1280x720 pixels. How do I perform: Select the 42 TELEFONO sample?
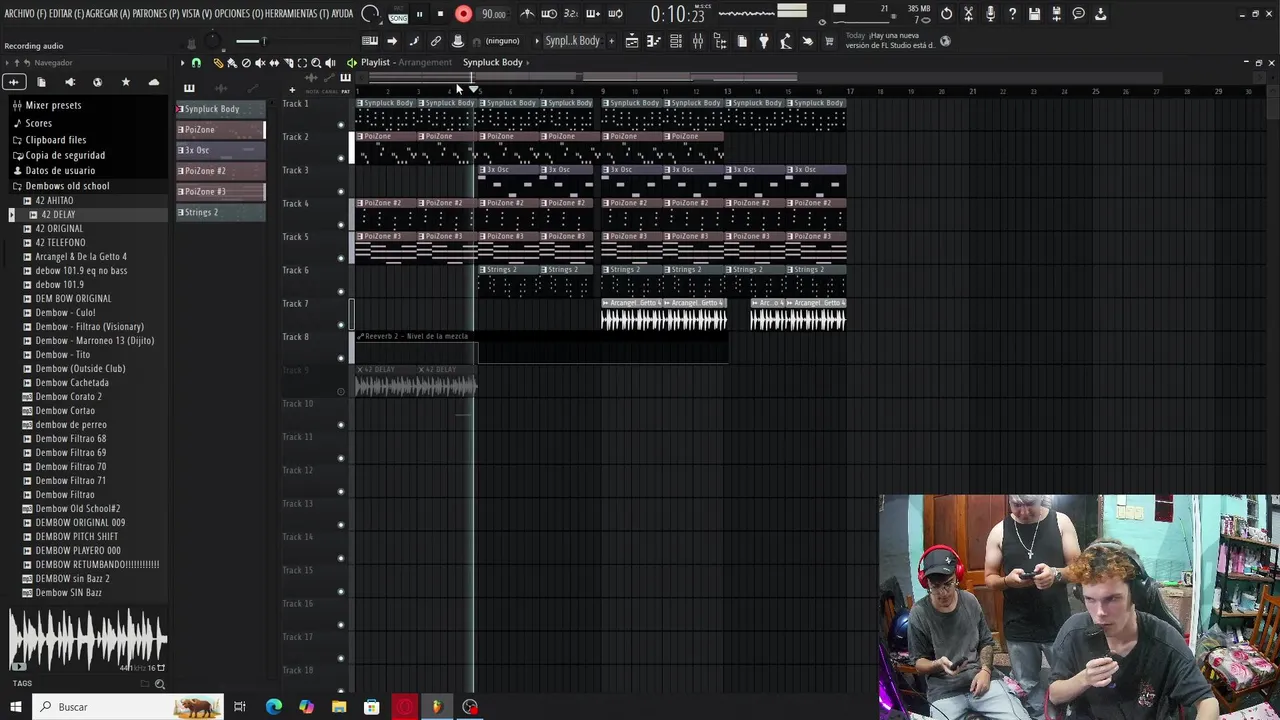click(x=60, y=243)
